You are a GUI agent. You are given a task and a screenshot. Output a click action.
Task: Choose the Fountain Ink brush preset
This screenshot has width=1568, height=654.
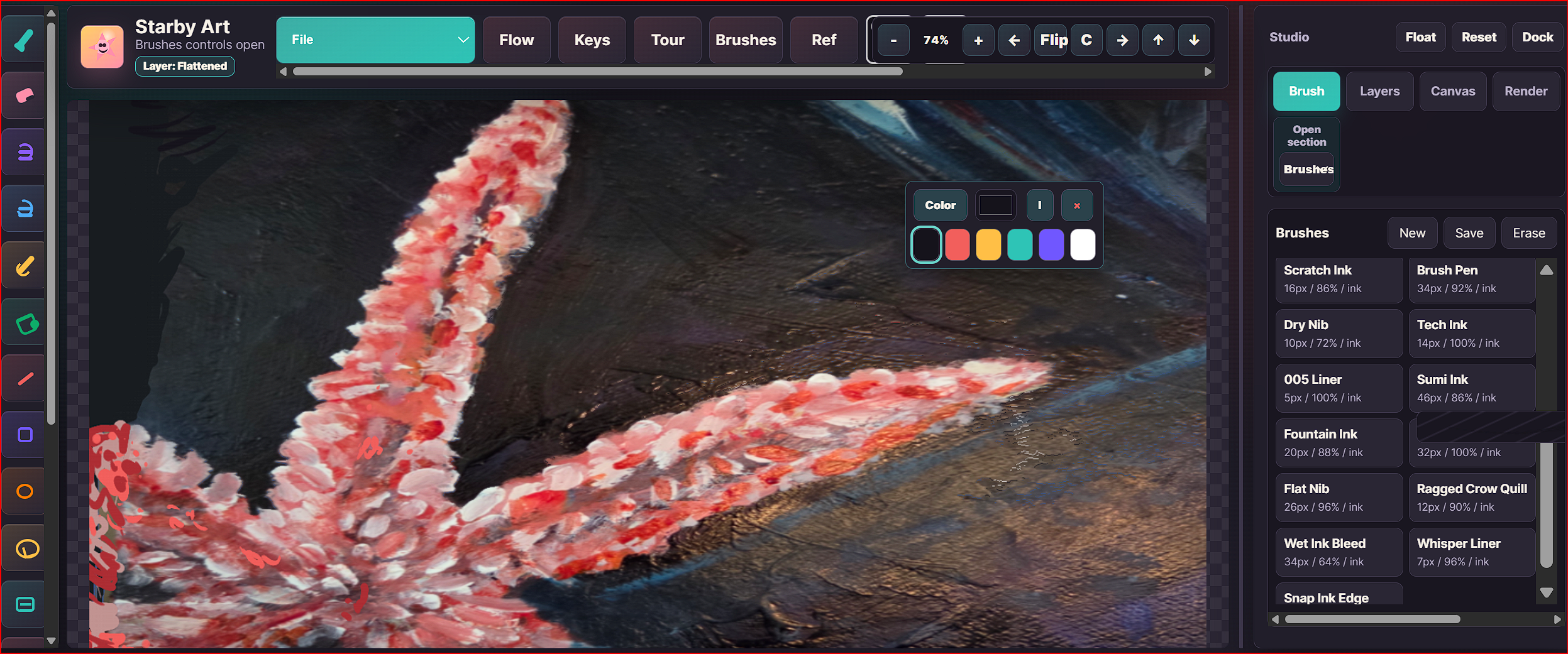[1339, 443]
